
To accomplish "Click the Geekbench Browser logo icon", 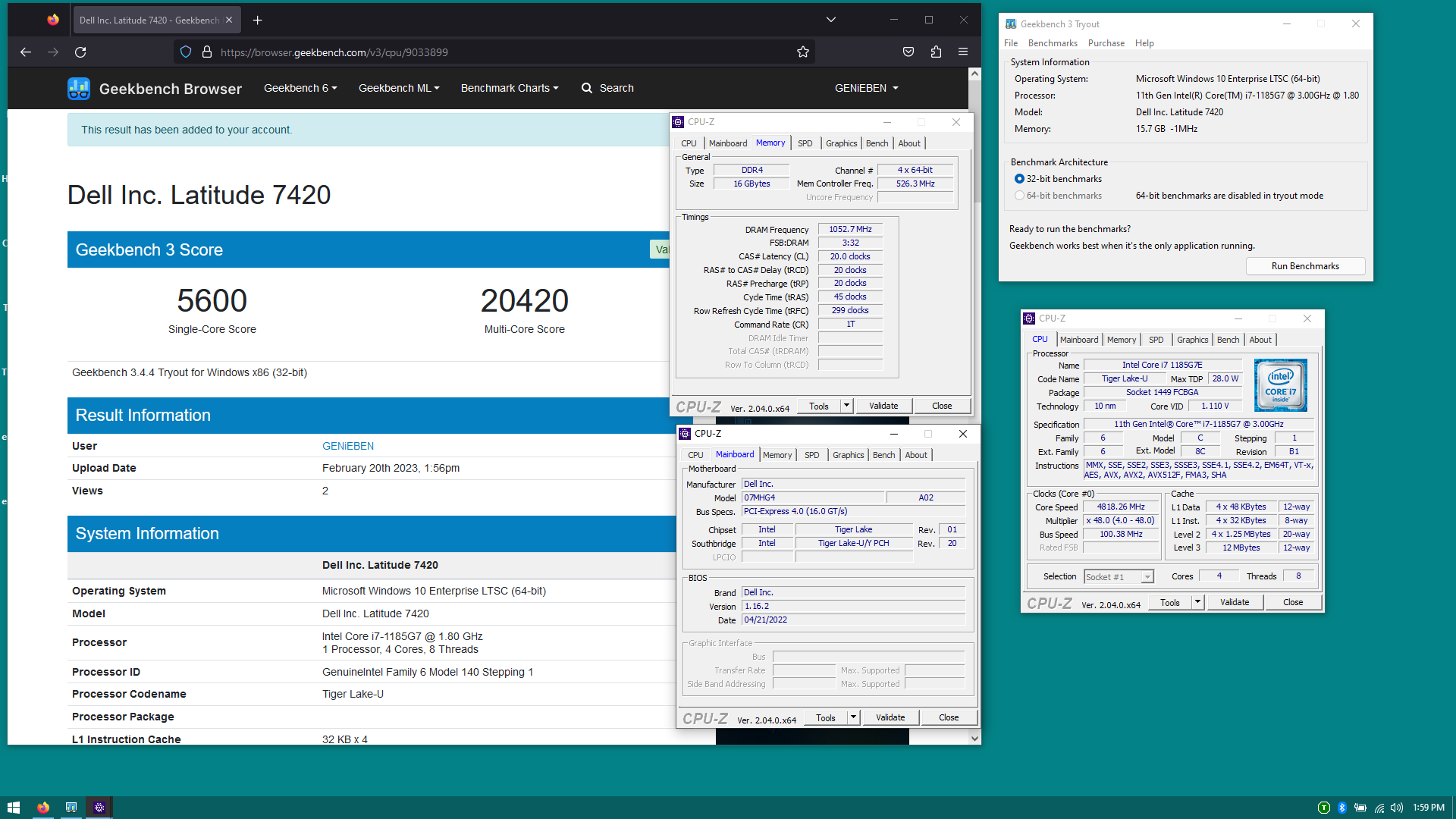I will click(x=79, y=89).
